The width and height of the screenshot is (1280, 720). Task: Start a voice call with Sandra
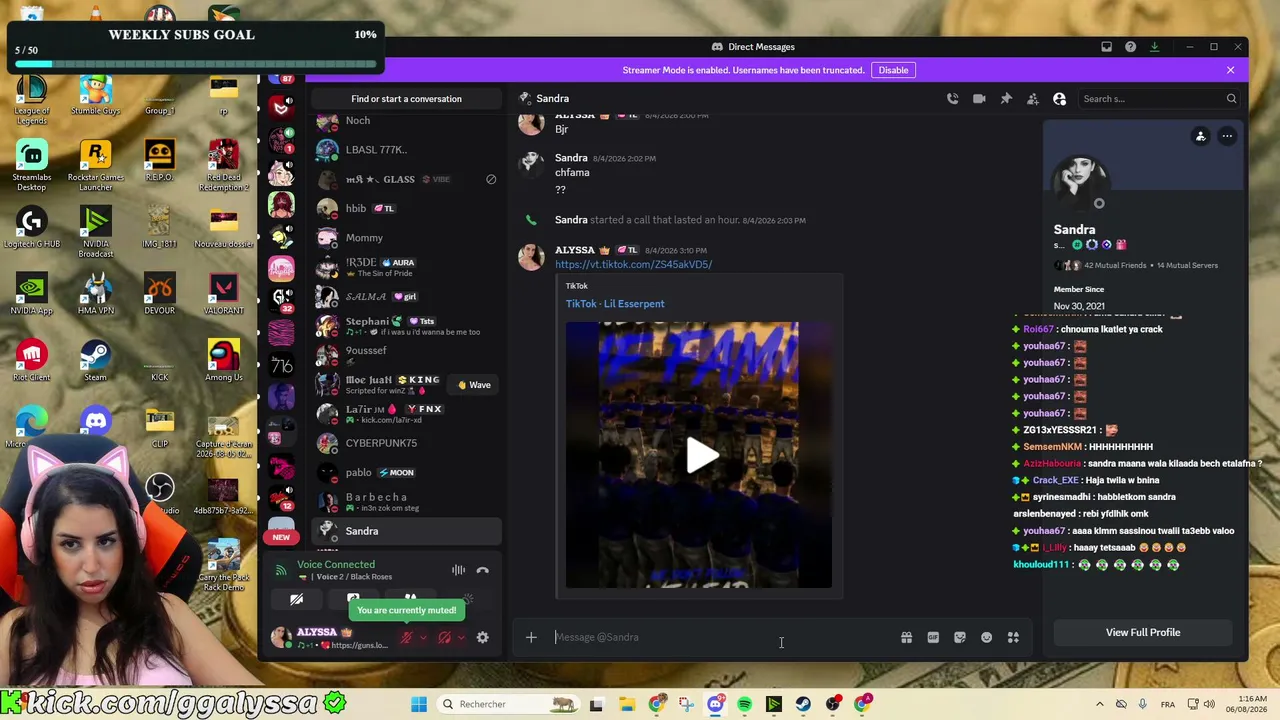click(952, 99)
